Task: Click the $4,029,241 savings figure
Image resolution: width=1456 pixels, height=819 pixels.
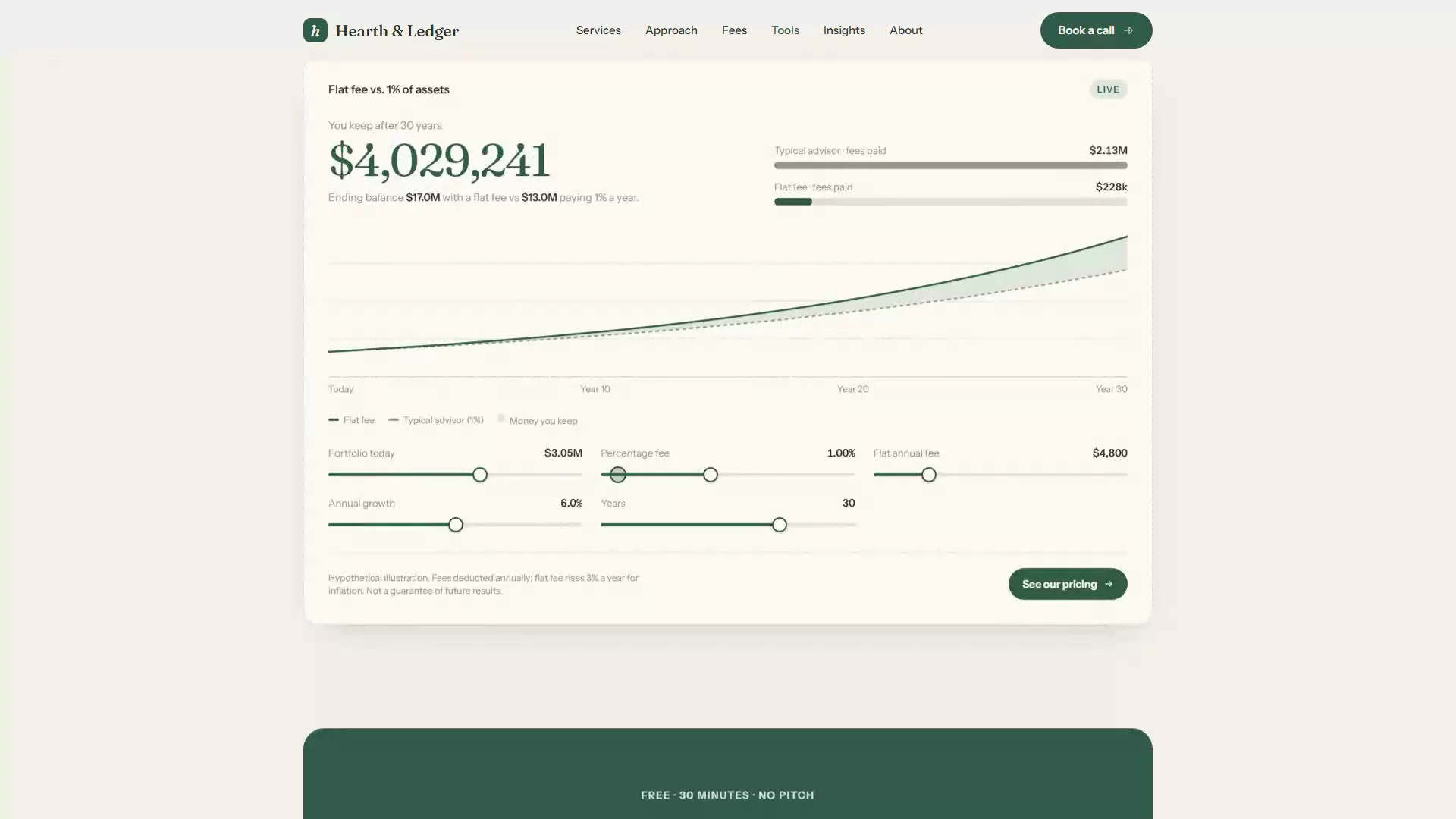Action: 439,160
